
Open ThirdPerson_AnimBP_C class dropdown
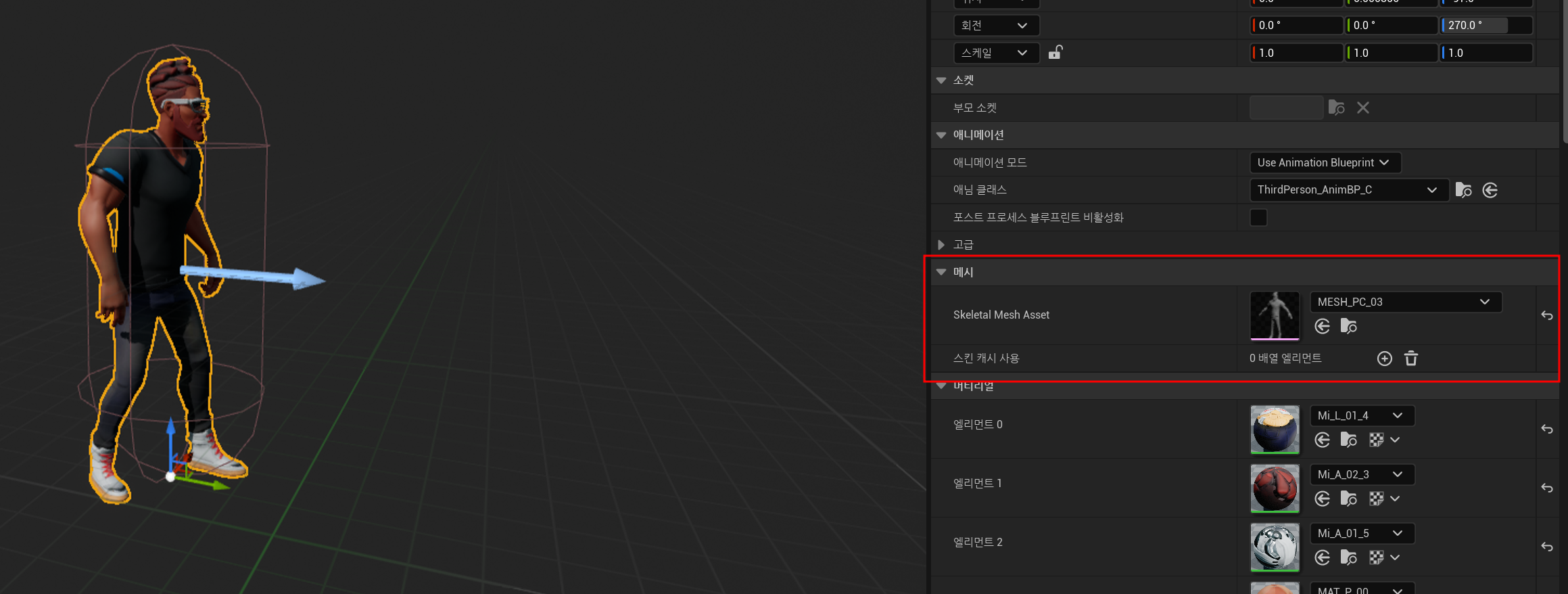click(x=1349, y=190)
